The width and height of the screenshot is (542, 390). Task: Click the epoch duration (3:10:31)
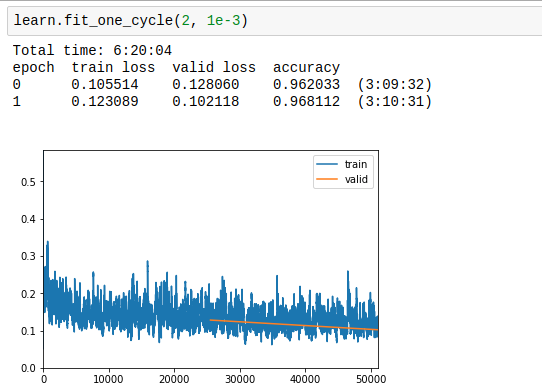[395, 102]
